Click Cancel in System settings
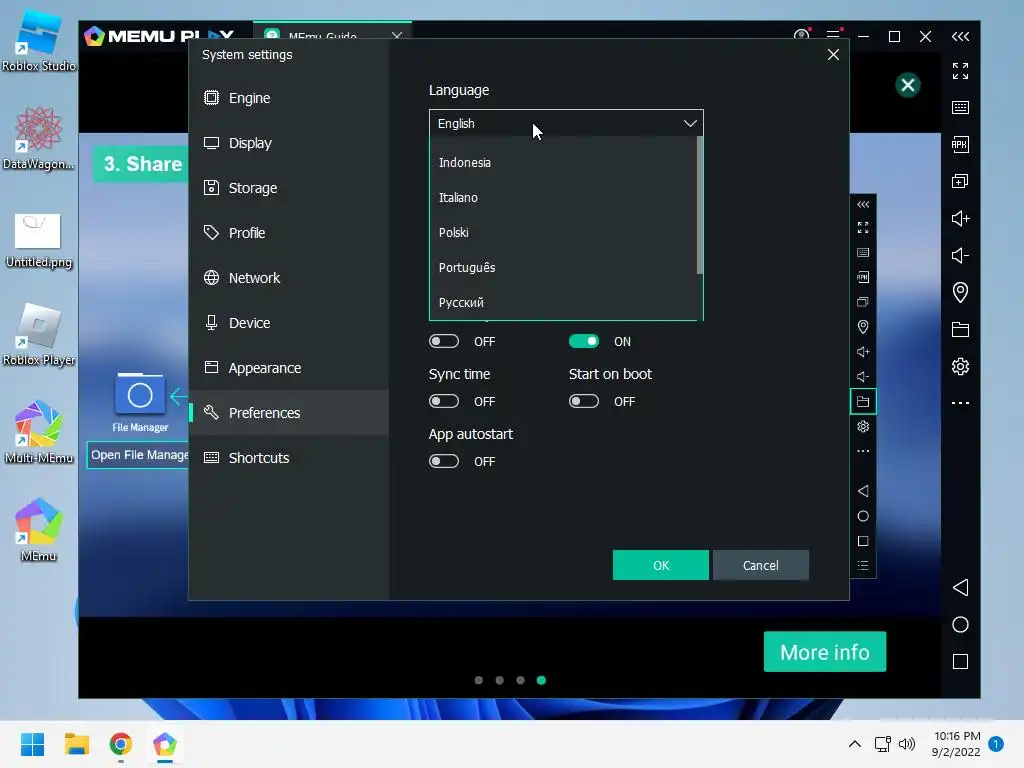Viewport: 1024px width, 768px height. pos(761,565)
